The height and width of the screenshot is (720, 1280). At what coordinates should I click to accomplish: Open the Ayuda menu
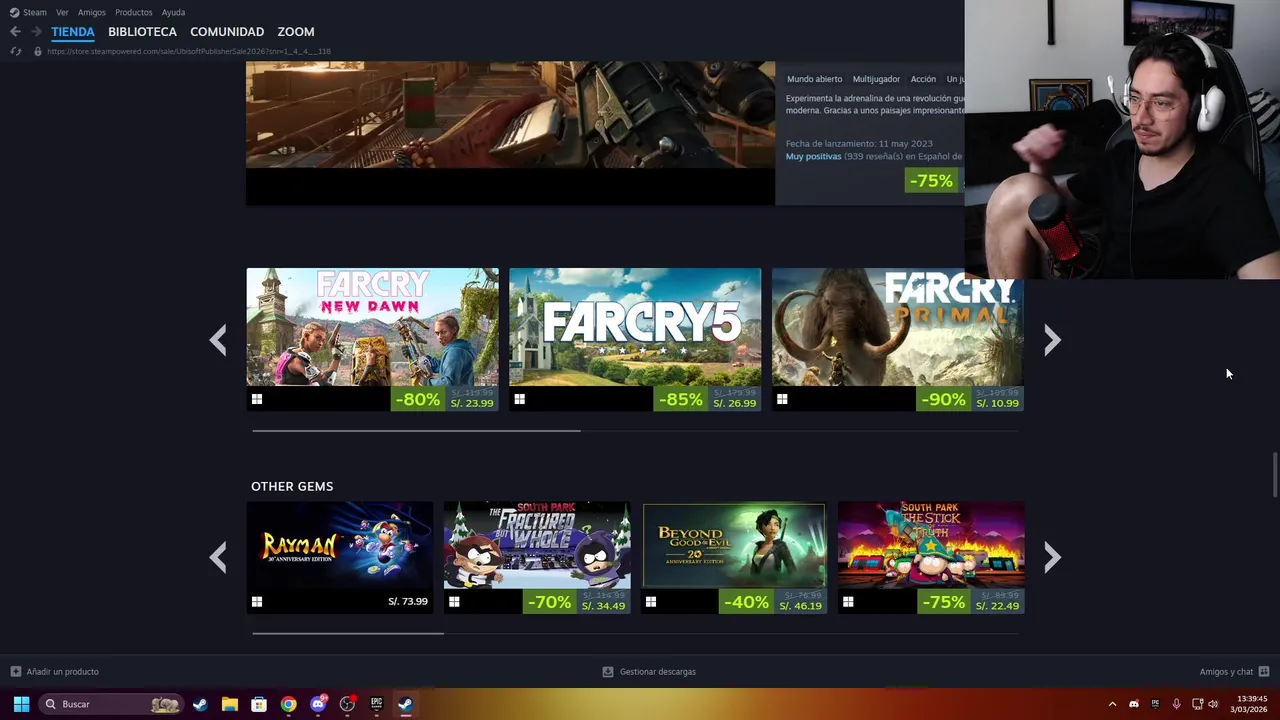pos(173,12)
